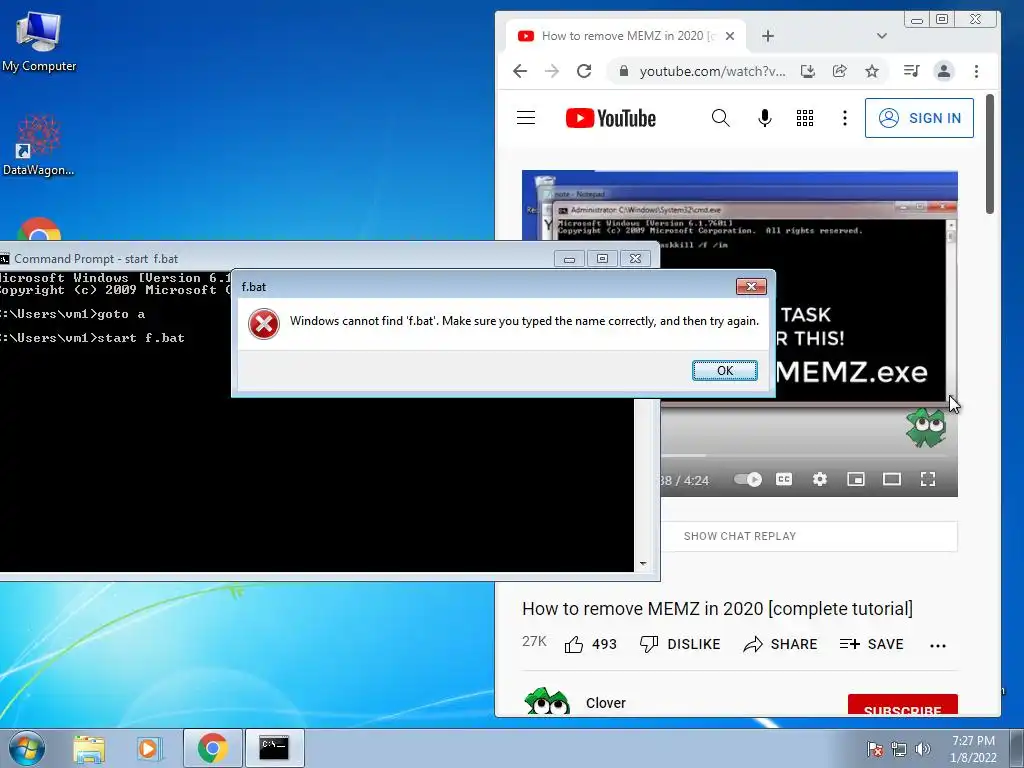Switch the video to miniplayer
The height and width of the screenshot is (768, 1024).
pos(856,479)
